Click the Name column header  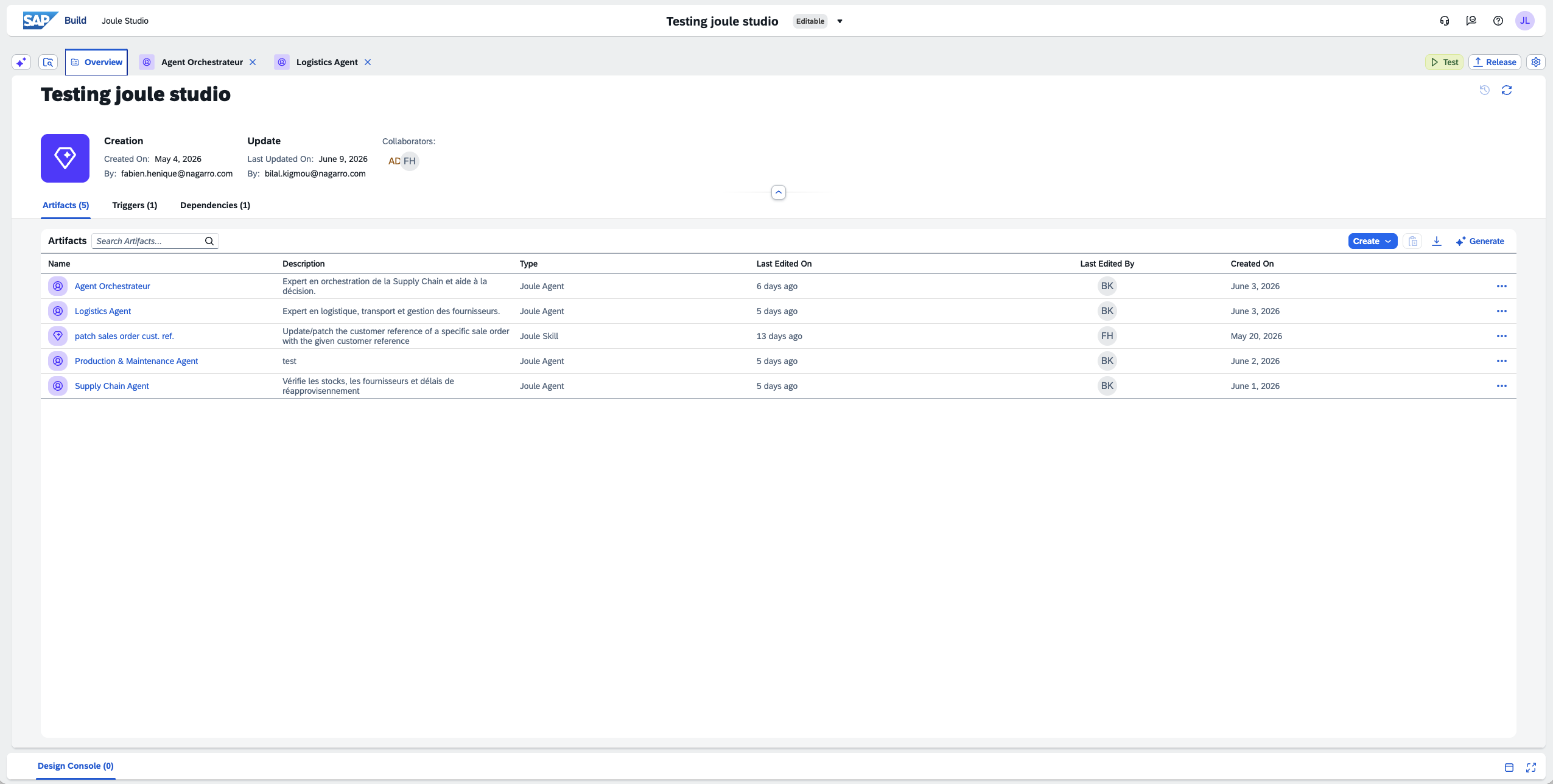pos(59,264)
